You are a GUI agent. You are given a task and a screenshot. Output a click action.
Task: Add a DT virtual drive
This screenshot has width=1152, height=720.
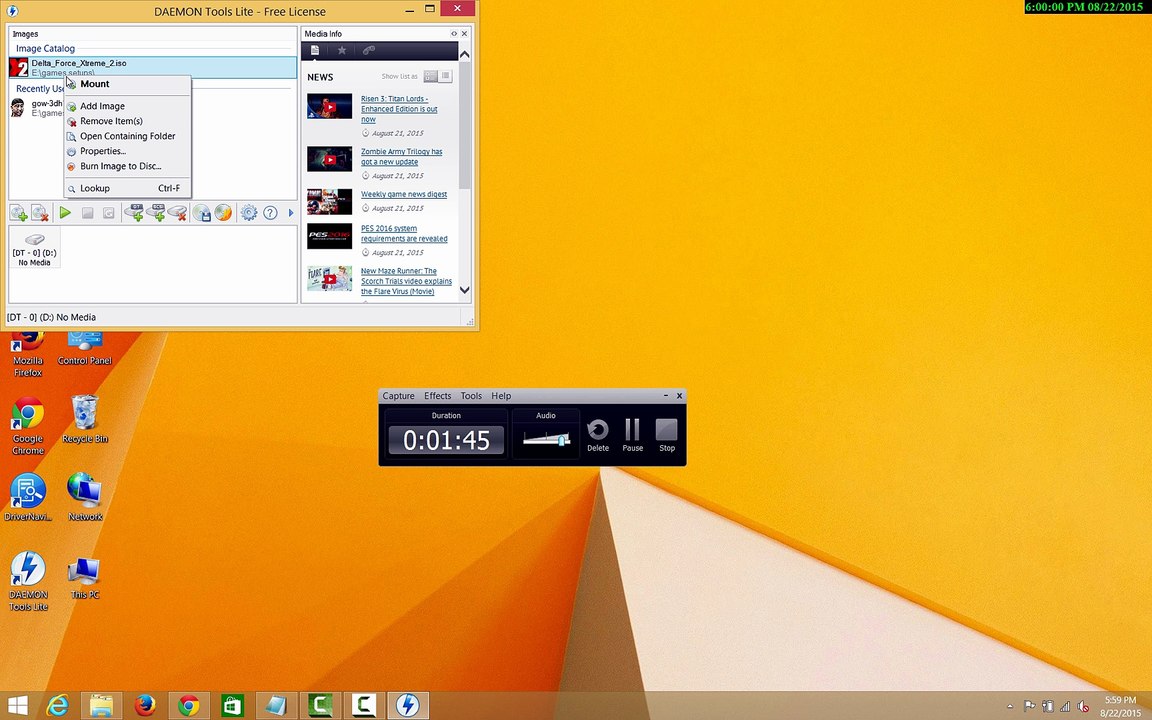134,213
